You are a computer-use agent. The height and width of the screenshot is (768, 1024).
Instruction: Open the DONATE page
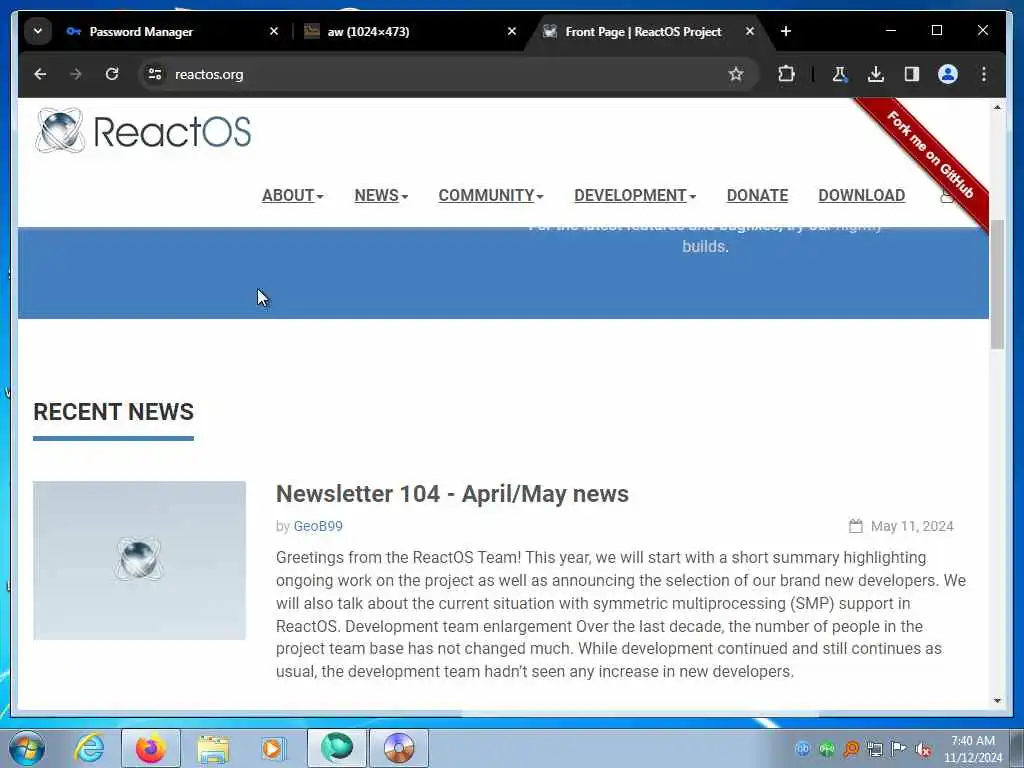pos(757,195)
